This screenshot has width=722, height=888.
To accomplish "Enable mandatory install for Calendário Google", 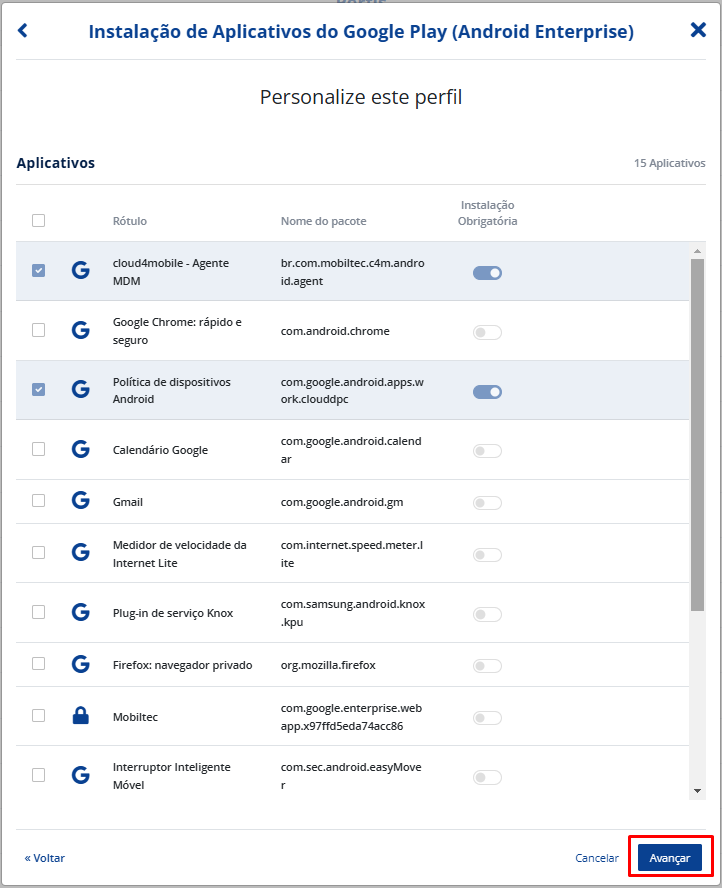I will (x=488, y=451).
